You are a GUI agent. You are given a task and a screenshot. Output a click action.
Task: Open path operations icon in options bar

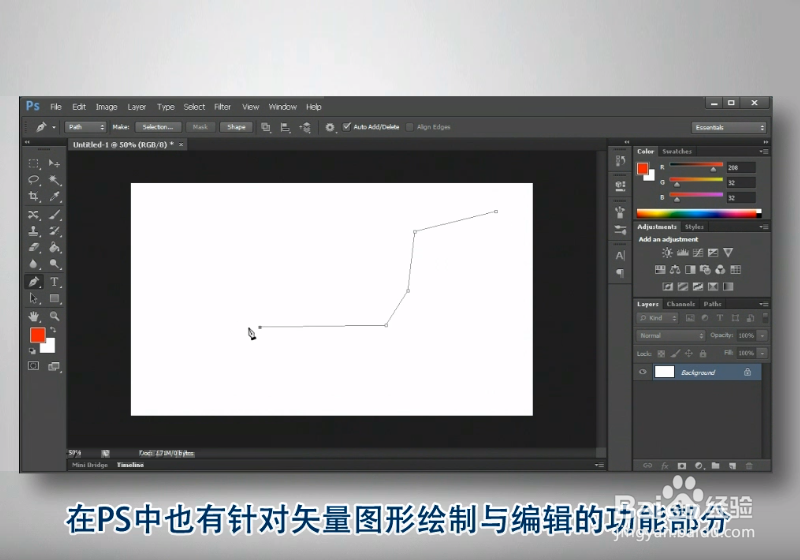[266, 127]
